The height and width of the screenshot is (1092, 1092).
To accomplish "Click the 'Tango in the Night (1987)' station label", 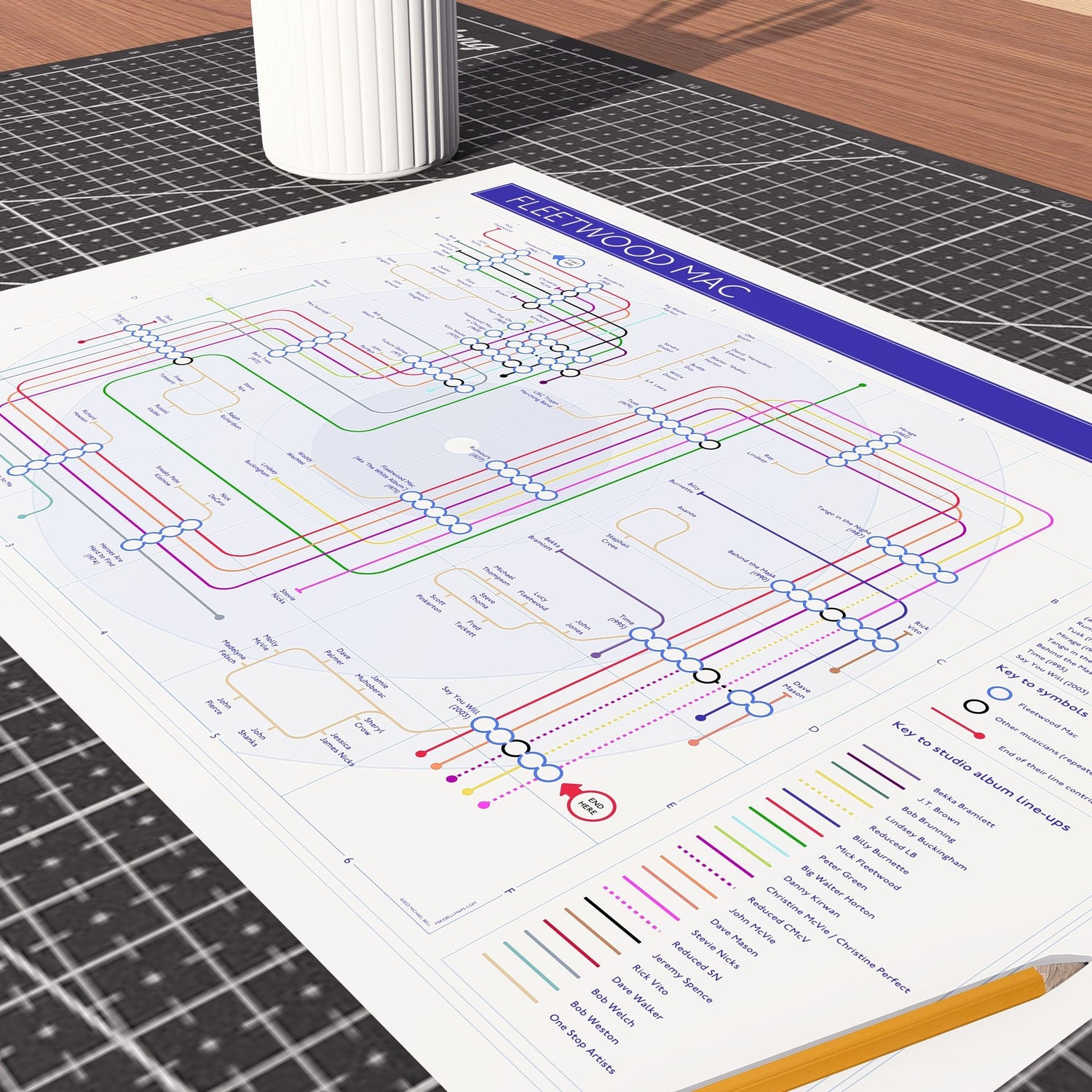I will point(844,521).
